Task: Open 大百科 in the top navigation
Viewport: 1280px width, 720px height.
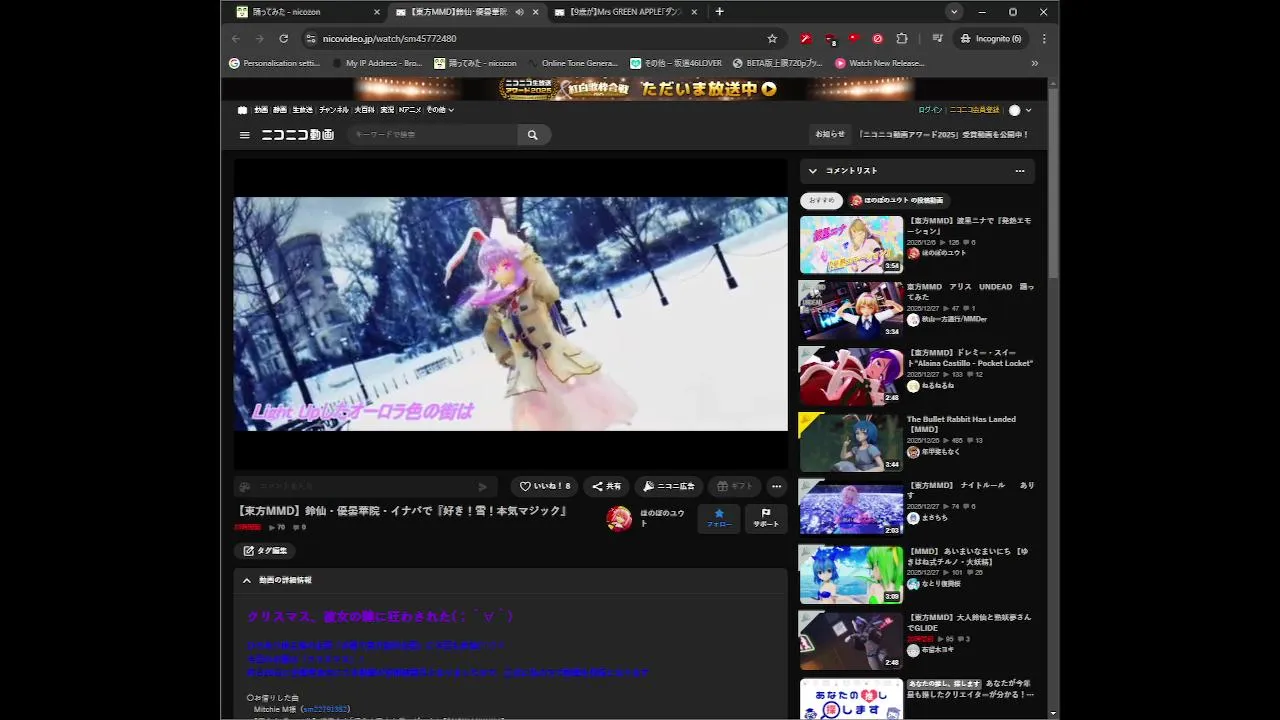Action: coord(364,110)
